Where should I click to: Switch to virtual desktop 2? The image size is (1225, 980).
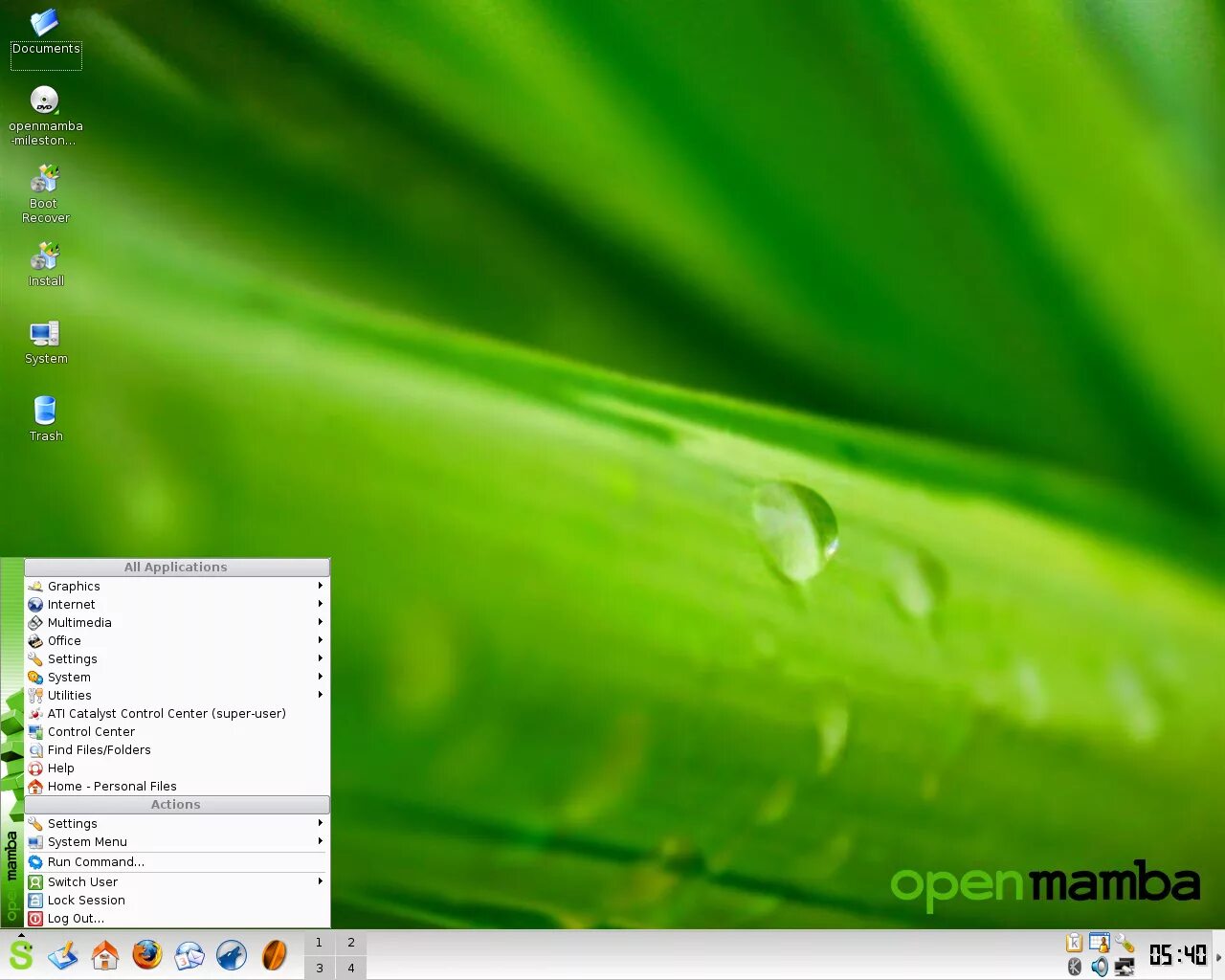coord(351,943)
